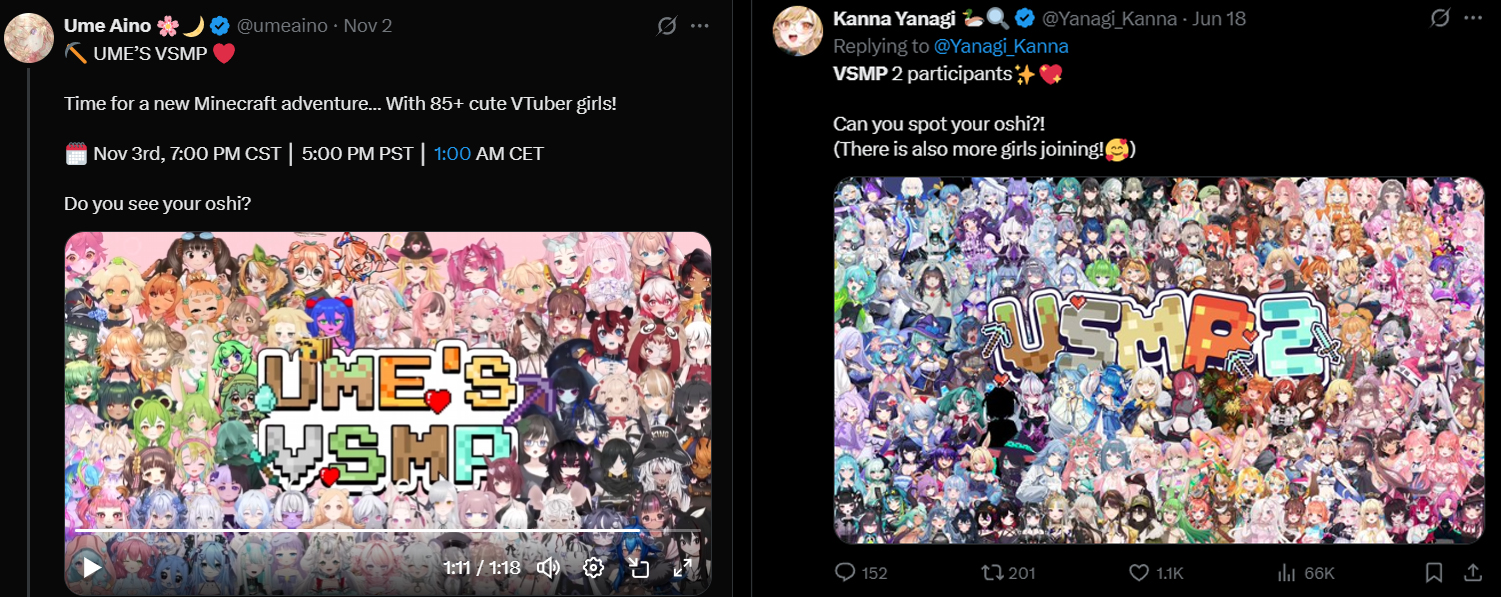Like Kanna Yanagi's post

[1156, 573]
